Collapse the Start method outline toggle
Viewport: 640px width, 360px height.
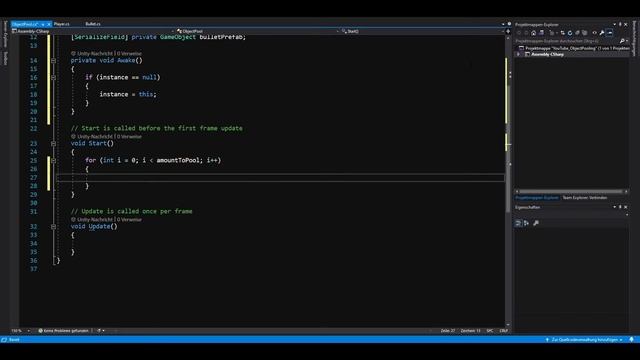coord(53,144)
